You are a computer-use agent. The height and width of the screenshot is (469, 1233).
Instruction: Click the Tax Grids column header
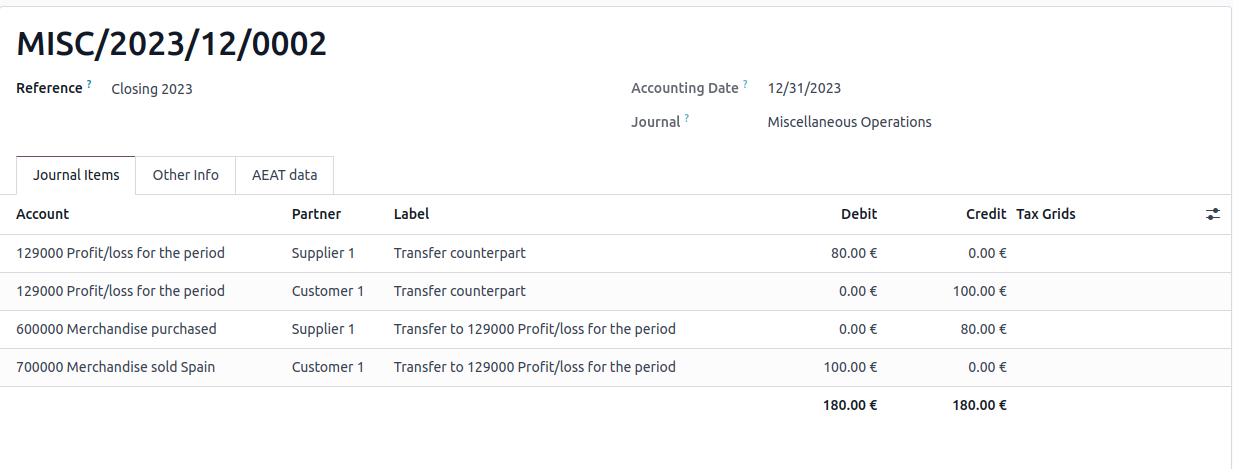pos(1046,214)
